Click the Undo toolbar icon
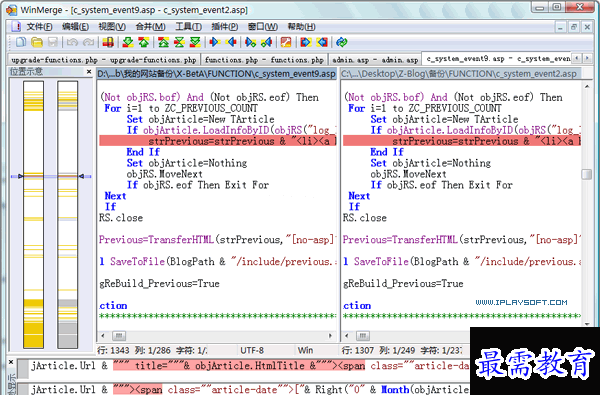The height and width of the screenshot is (395, 600). (72, 42)
